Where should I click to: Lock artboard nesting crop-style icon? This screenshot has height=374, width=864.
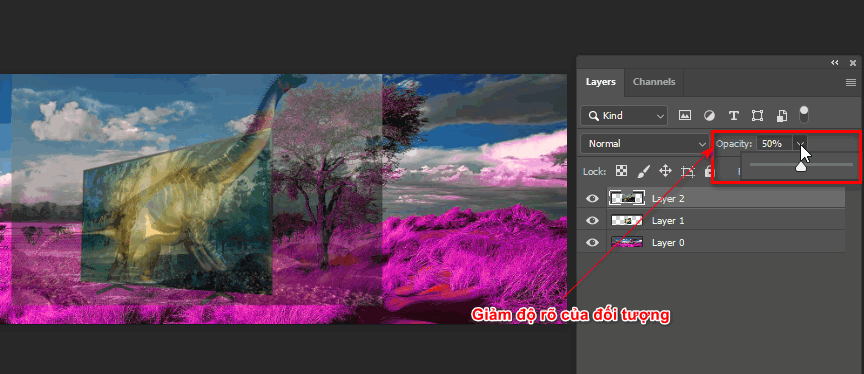coord(688,171)
